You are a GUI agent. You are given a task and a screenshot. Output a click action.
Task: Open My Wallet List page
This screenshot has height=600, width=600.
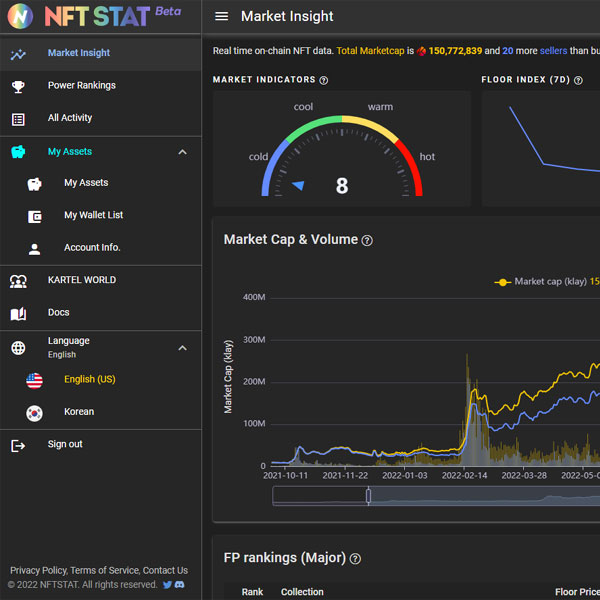point(93,216)
